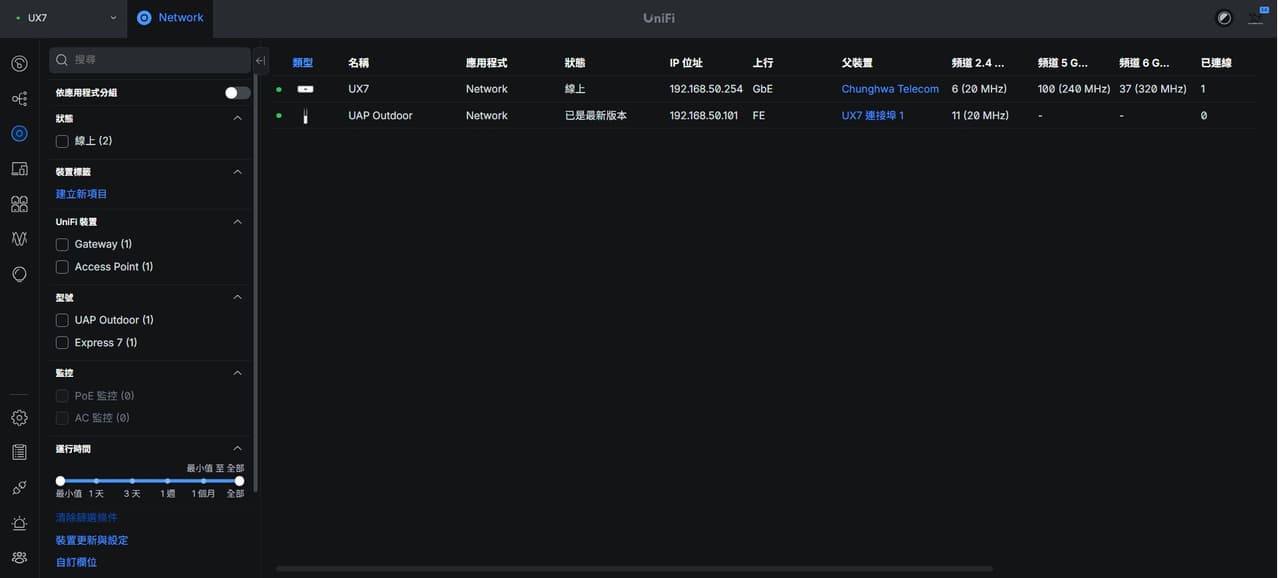Click the IP address 192.168.50.101
Image resolution: width=1279 pixels, height=578 pixels.
click(704, 116)
